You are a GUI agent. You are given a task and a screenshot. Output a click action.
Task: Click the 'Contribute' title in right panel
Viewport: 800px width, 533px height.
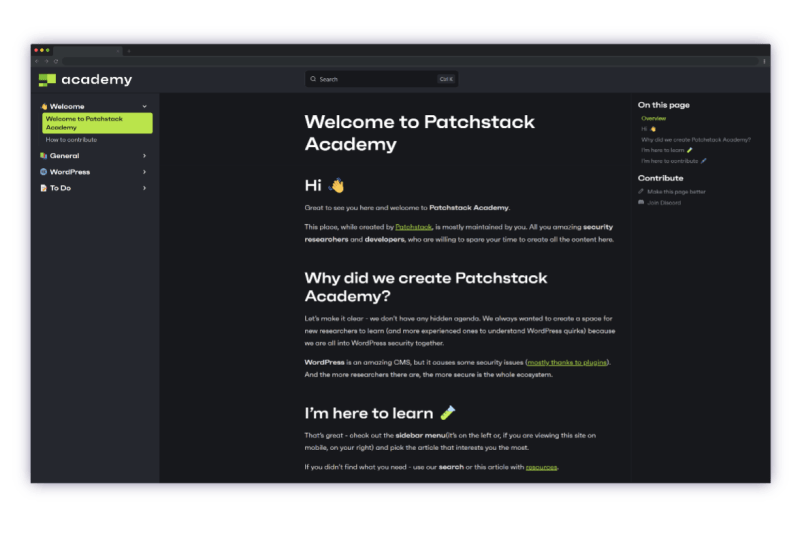660,178
